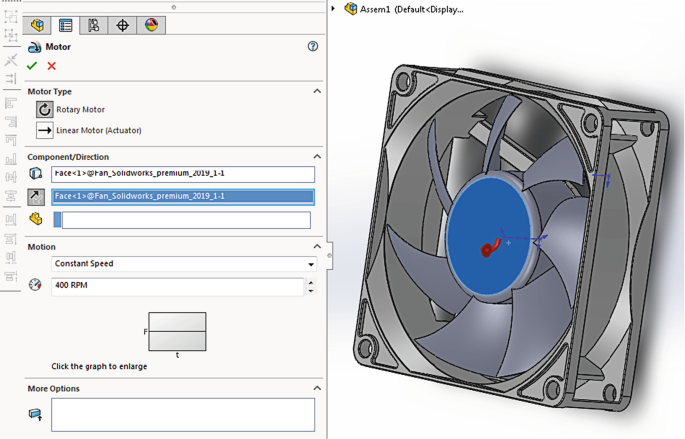685x439 pixels.
Task: Open the DisplayManager color ball tab
Action: (x=151, y=25)
